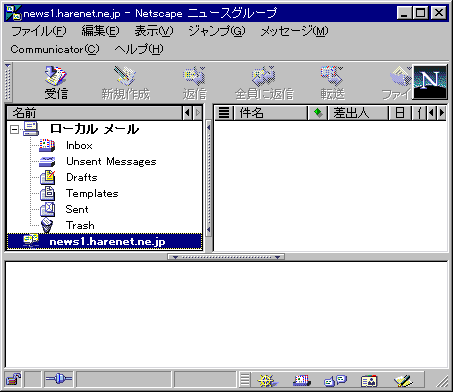Open the メッセージ(M) menu
Screen dimensions: 453x392
(294, 31)
